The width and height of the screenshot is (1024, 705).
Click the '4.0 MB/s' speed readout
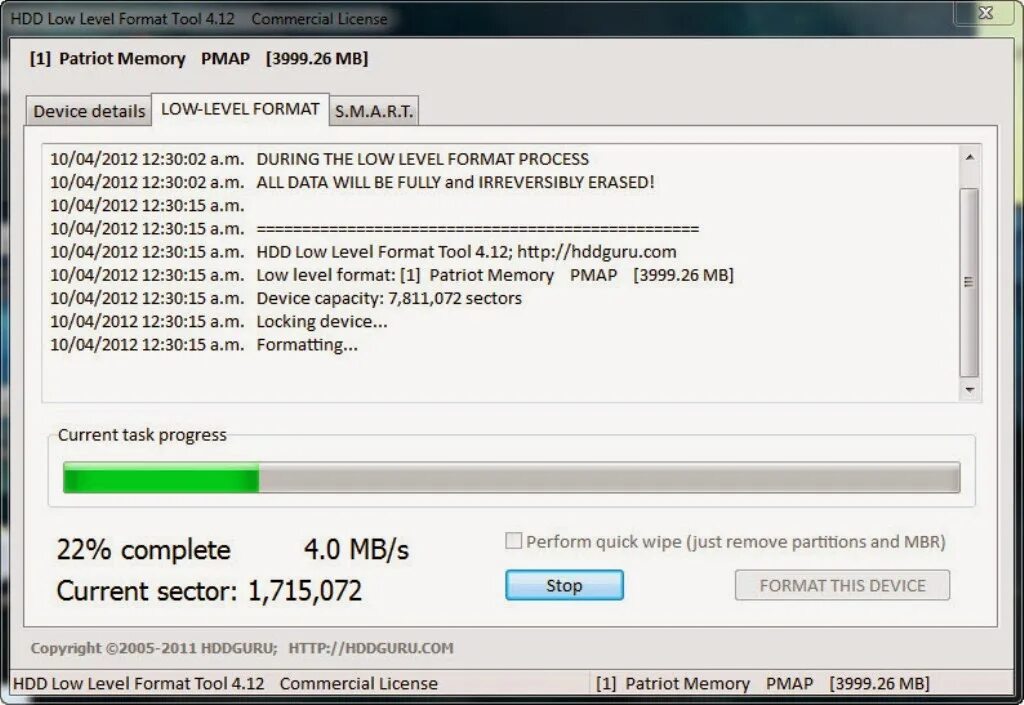tap(357, 550)
